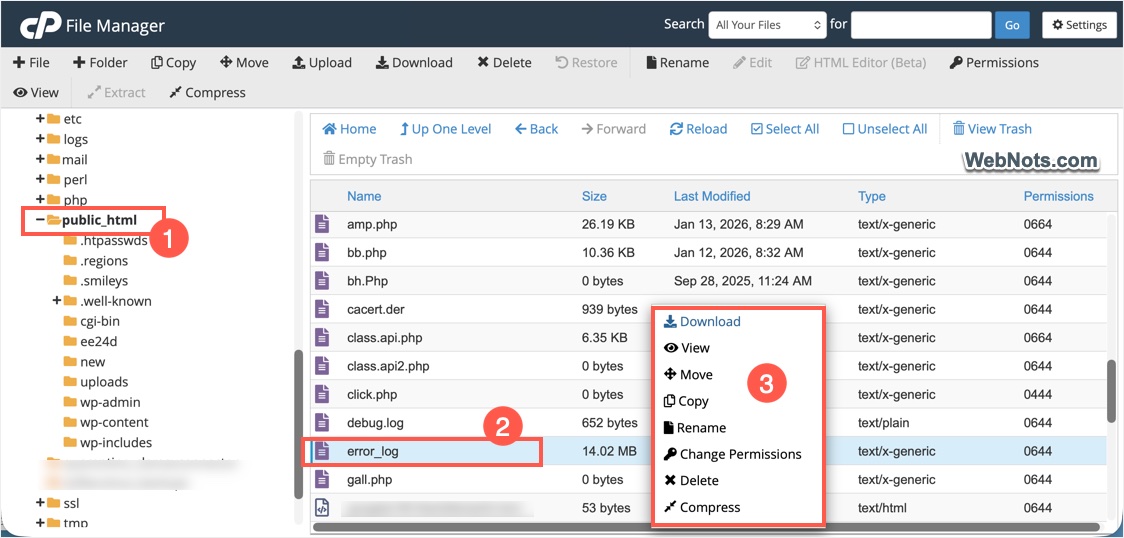Screen dimensions: 1124x538
Task: Click Download in the top toolbar
Action: tap(414, 63)
